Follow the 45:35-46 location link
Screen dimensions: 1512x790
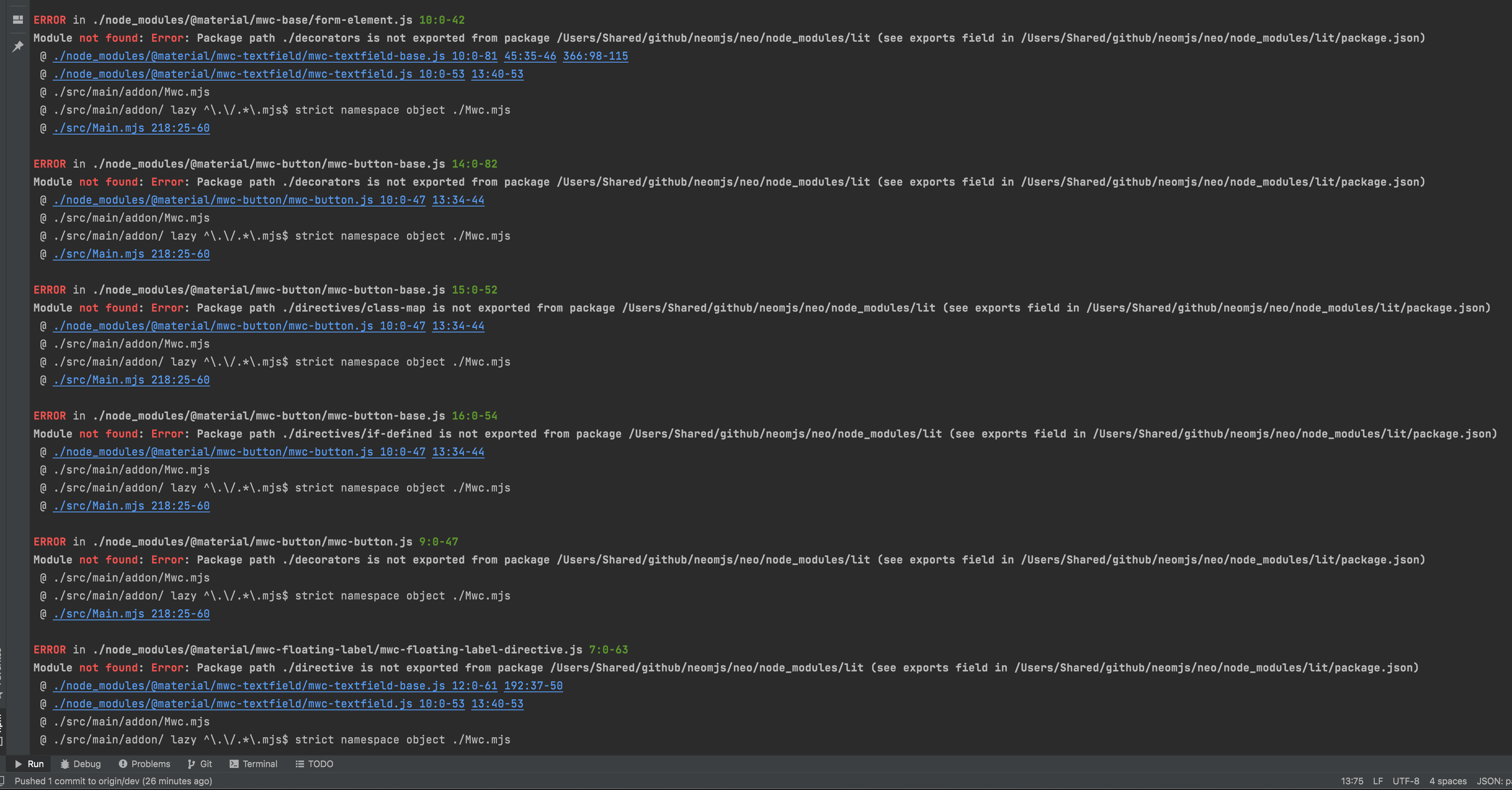(530, 56)
